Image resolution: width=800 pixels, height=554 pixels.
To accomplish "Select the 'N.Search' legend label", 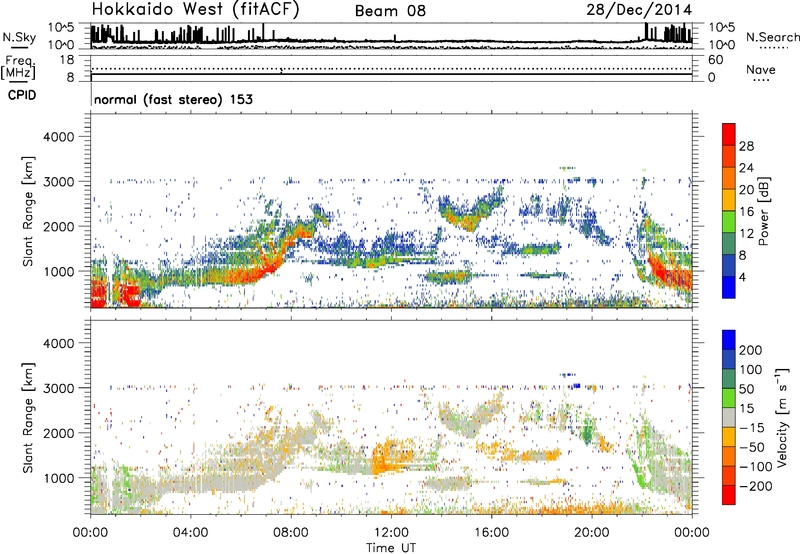I will coord(772,37).
